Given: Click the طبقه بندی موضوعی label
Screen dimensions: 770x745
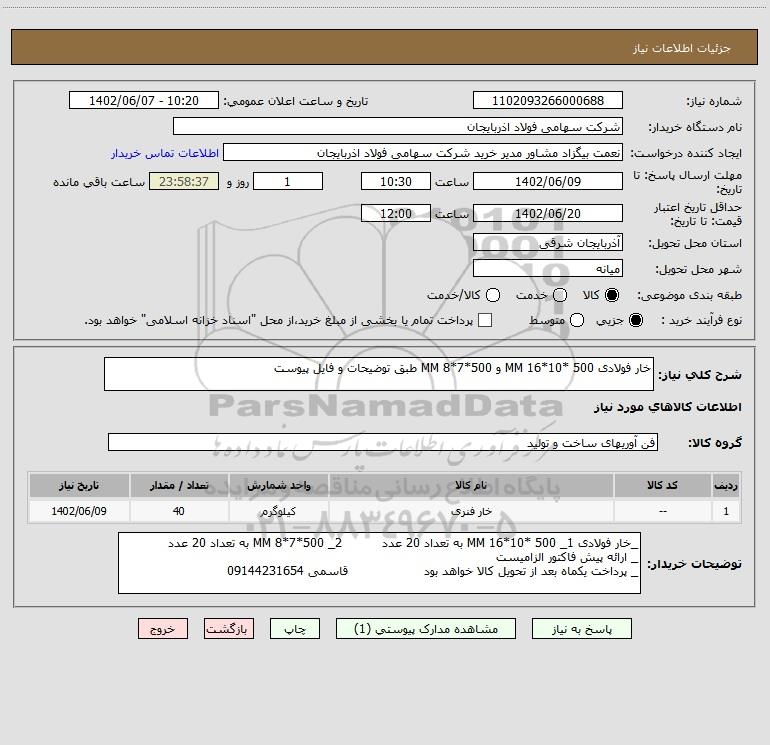Looking at the screenshot, I should [x=689, y=295].
